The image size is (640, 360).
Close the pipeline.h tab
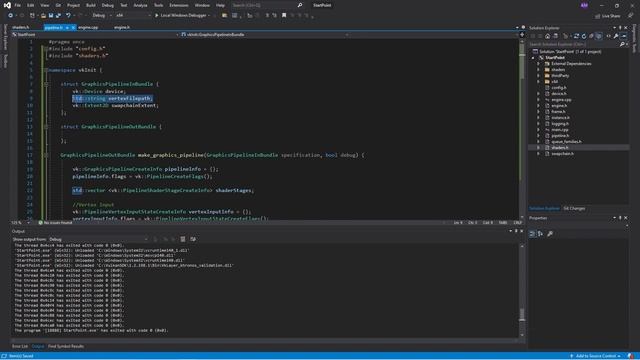coord(73,28)
